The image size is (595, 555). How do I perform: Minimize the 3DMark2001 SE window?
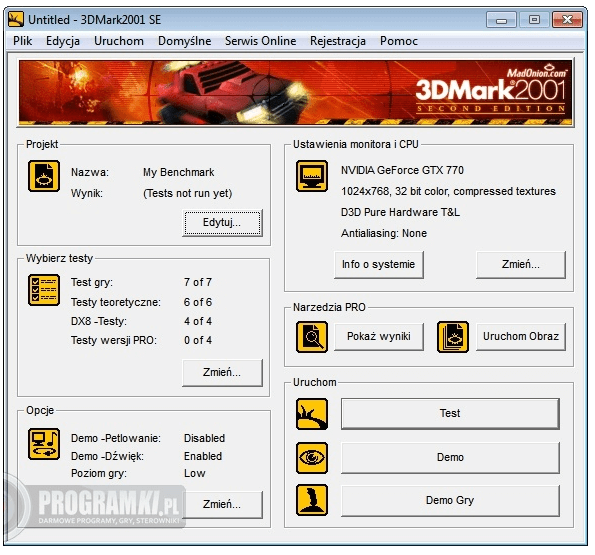[501, 20]
